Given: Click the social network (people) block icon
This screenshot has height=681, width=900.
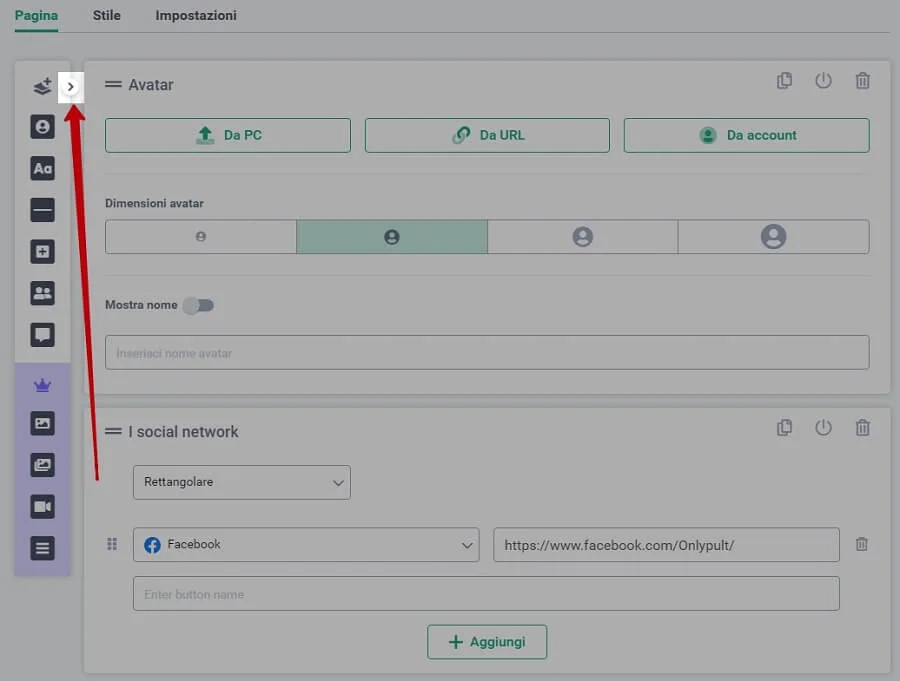Looking at the screenshot, I should pyautogui.click(x=42, y=293).
